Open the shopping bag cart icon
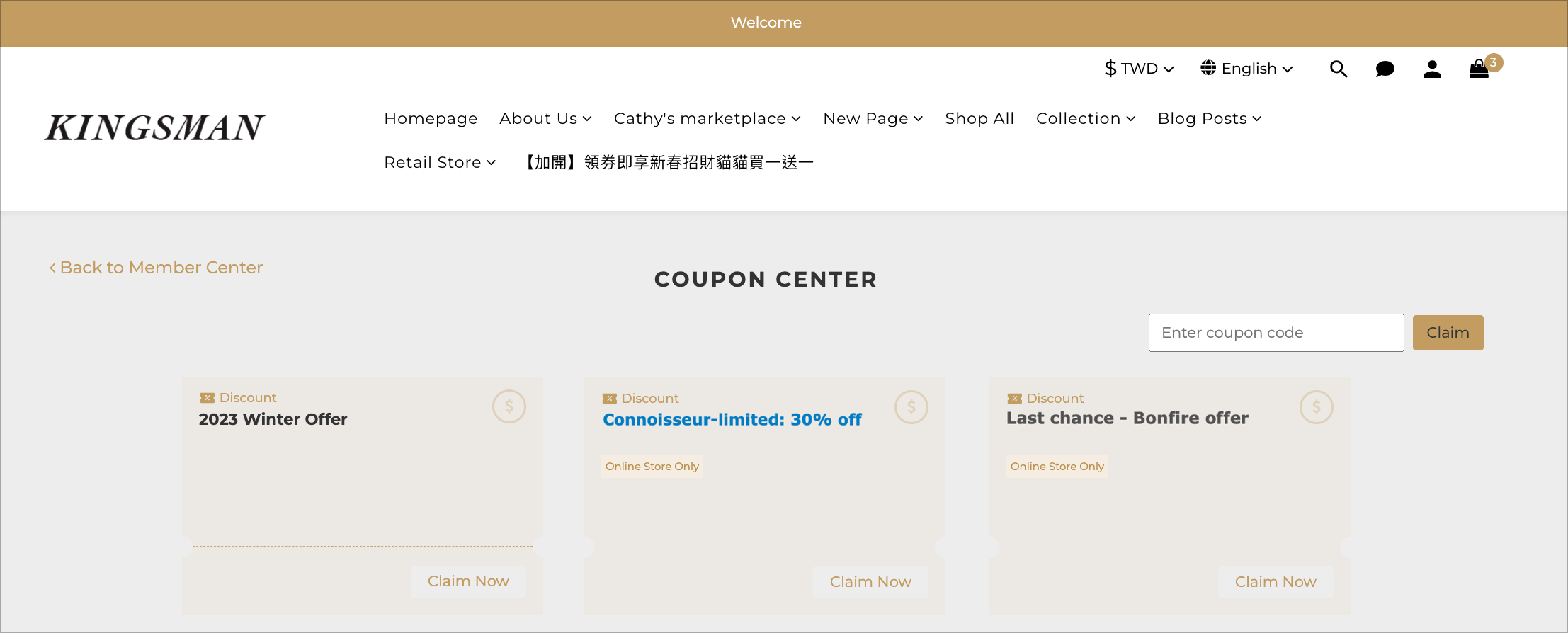 pos(1479,69)
